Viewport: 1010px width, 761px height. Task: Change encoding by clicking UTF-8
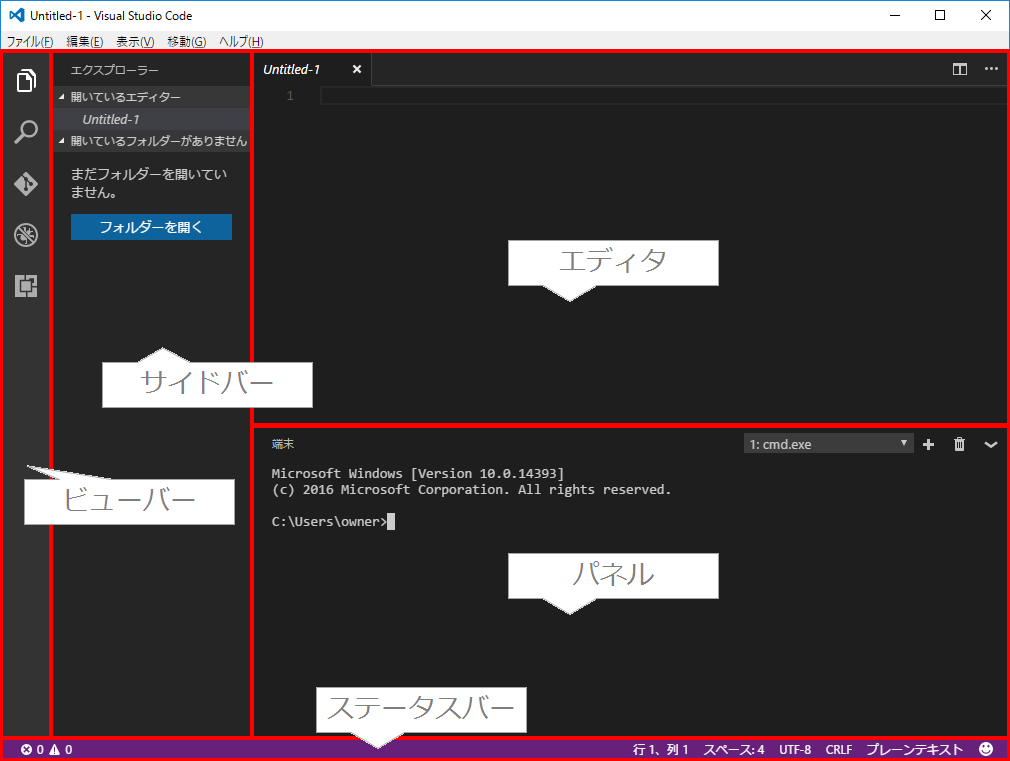pos(795,748)
